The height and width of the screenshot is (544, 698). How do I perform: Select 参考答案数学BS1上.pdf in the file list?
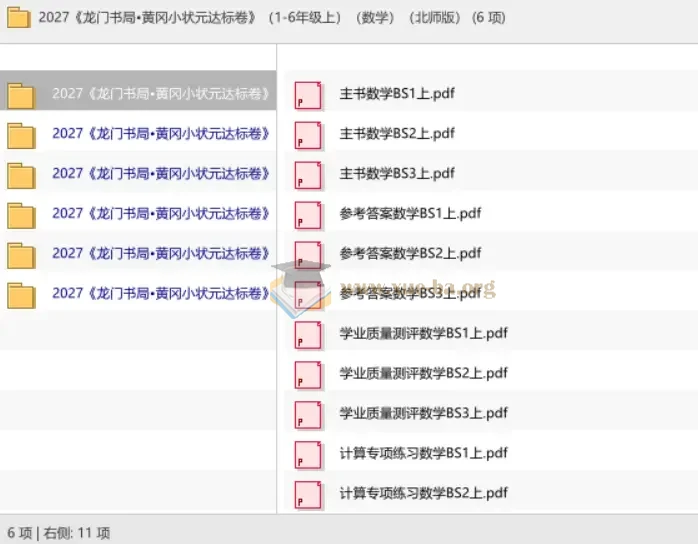tap(410, 213)
